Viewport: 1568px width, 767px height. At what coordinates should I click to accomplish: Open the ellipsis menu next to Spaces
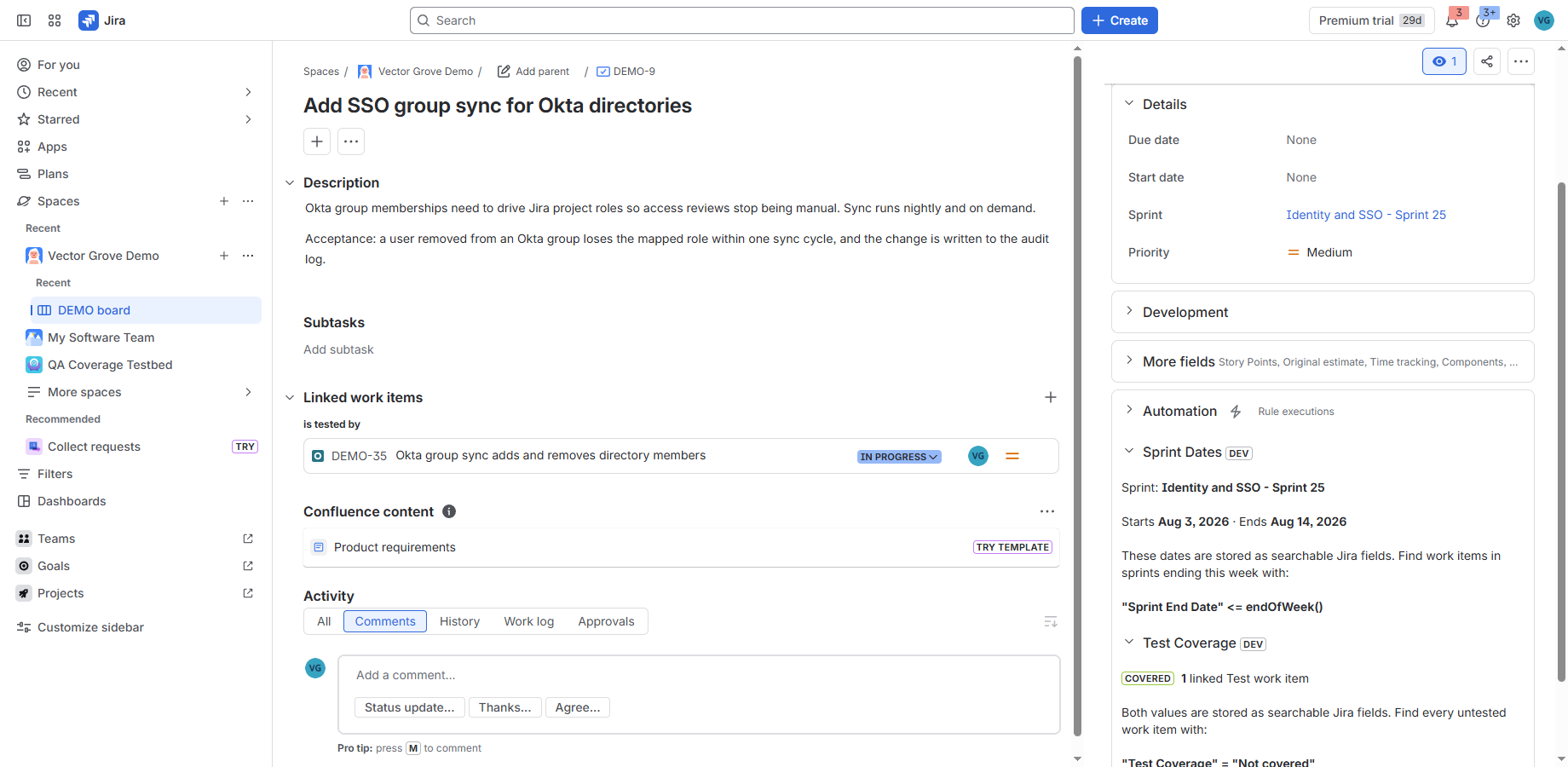248,201
